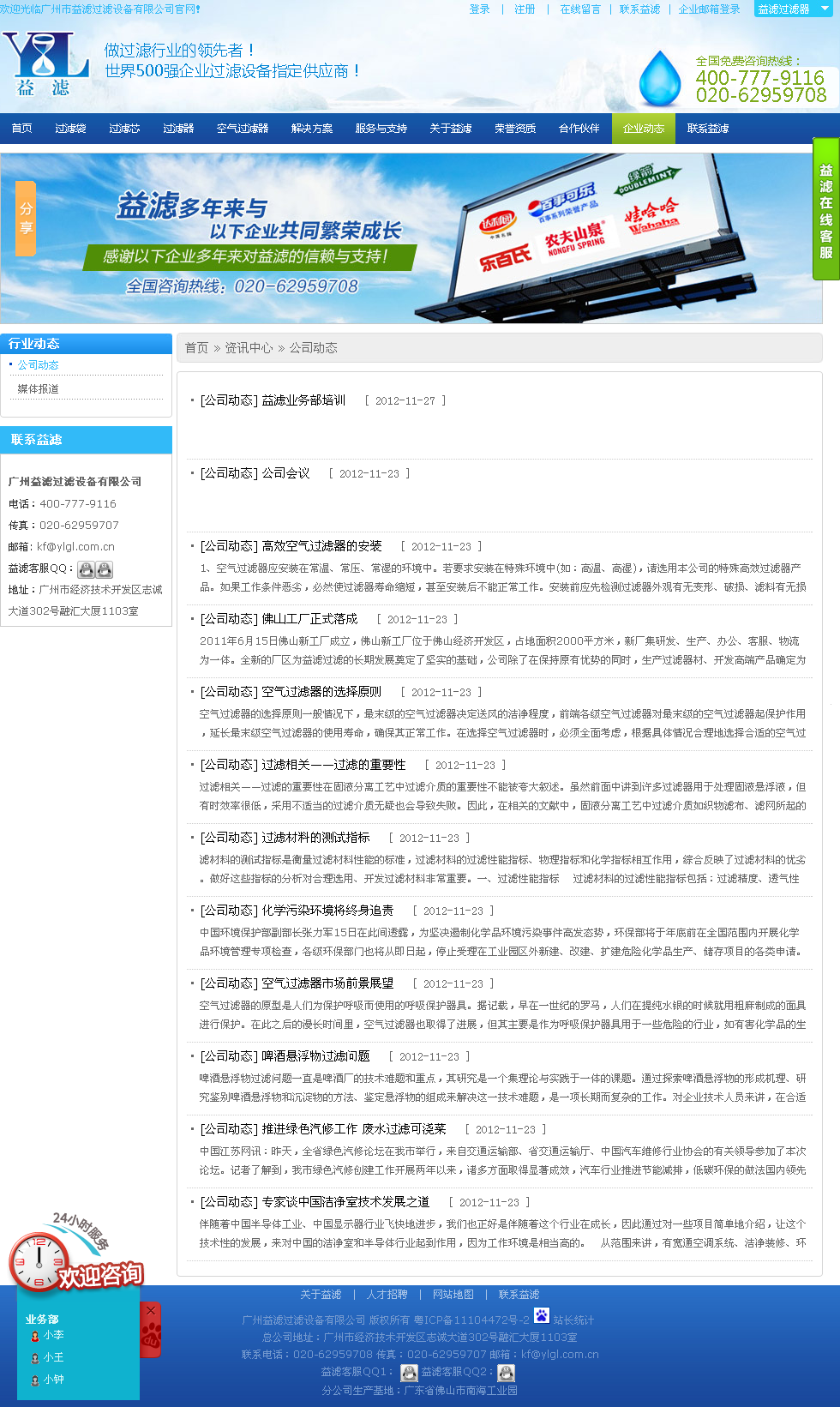840x1407 pixels.
Task: Go to the 解决方案 menu item
Action: click(312, 129)
